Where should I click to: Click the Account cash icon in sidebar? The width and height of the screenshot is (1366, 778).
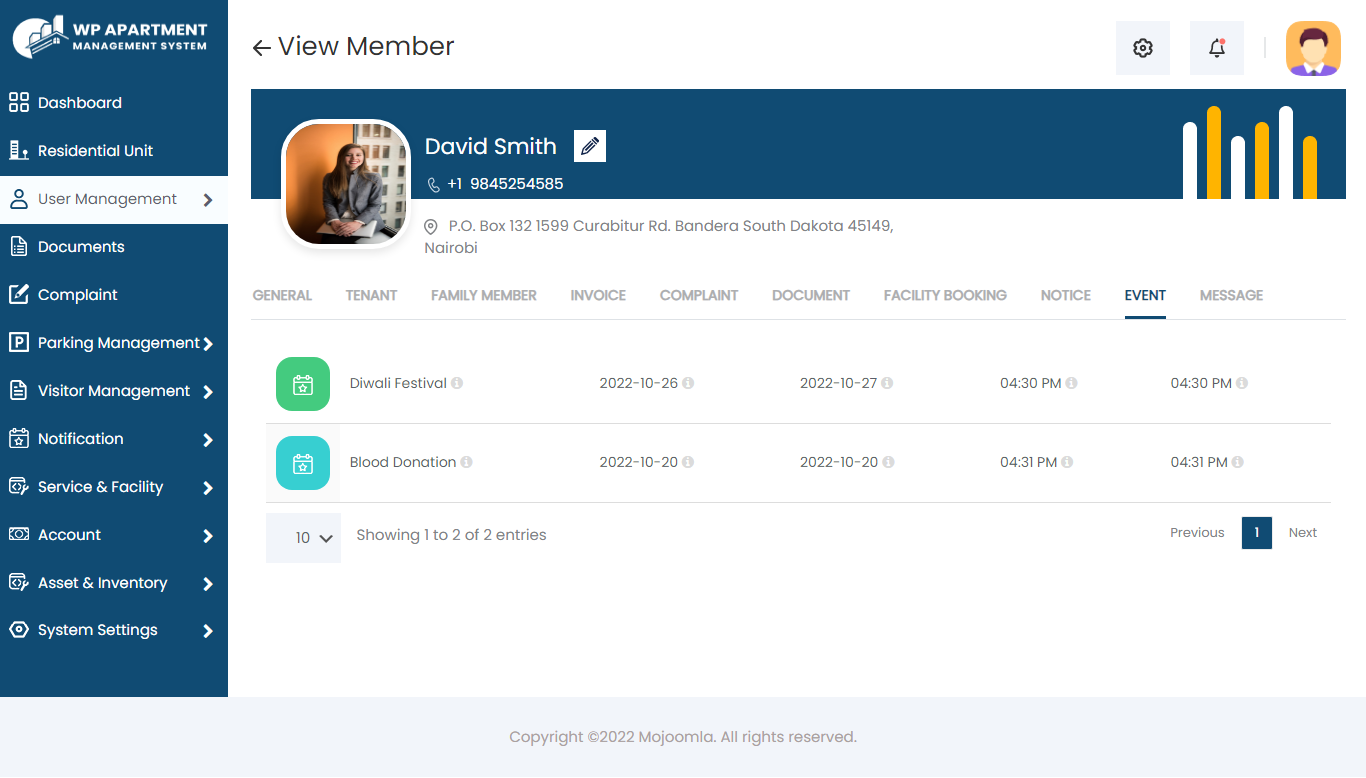18,534
